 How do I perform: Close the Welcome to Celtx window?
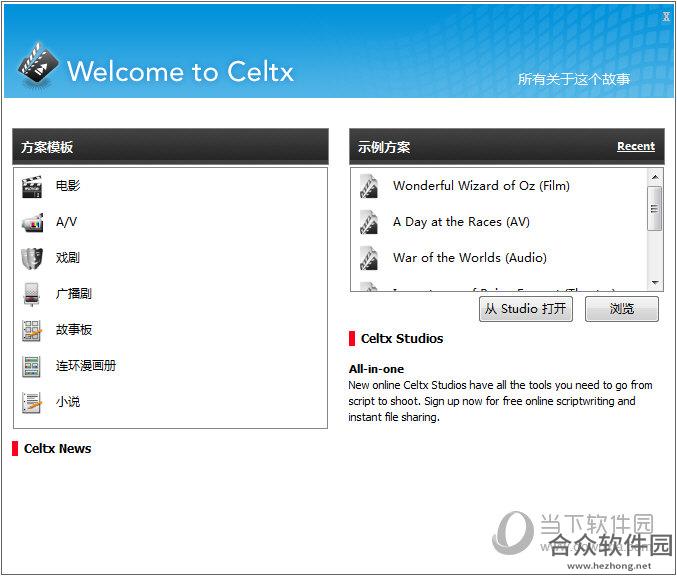[x=666, y=17]
